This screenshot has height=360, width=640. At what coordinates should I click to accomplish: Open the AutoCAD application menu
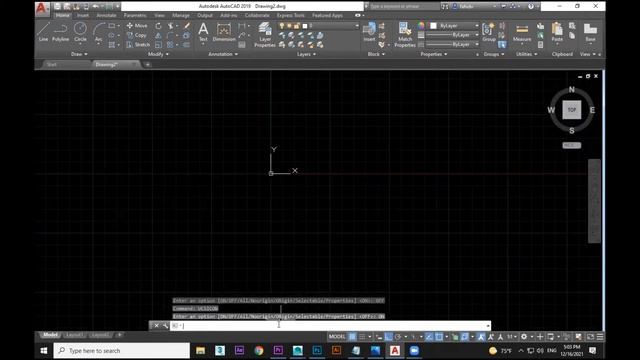pyautogui.click(x=42, y=8)
